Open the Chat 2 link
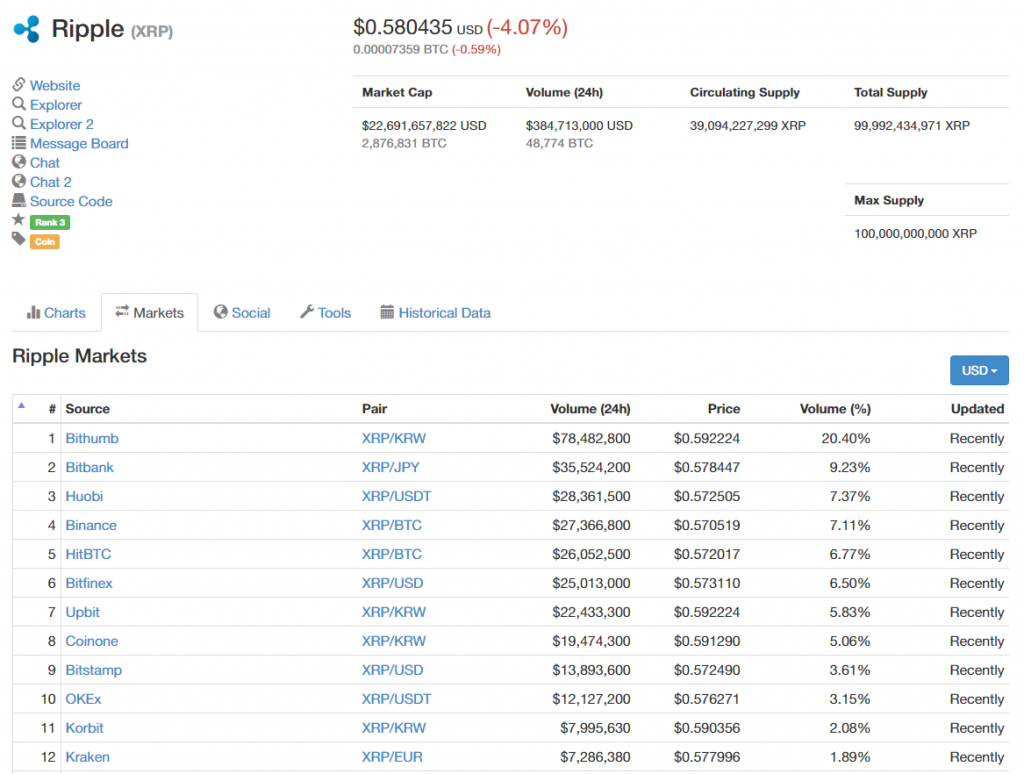 pyautogui.click(x=51, y=182)
